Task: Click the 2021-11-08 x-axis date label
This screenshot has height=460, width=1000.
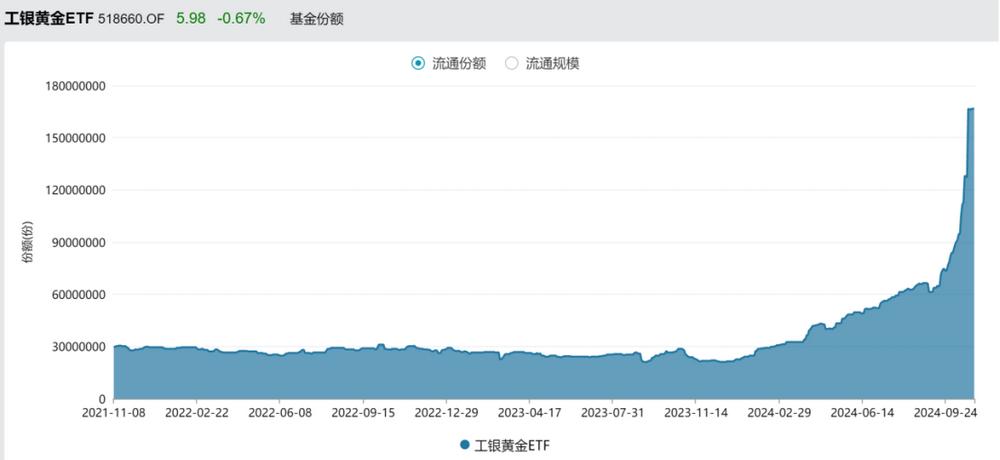Action: (114, 412)
